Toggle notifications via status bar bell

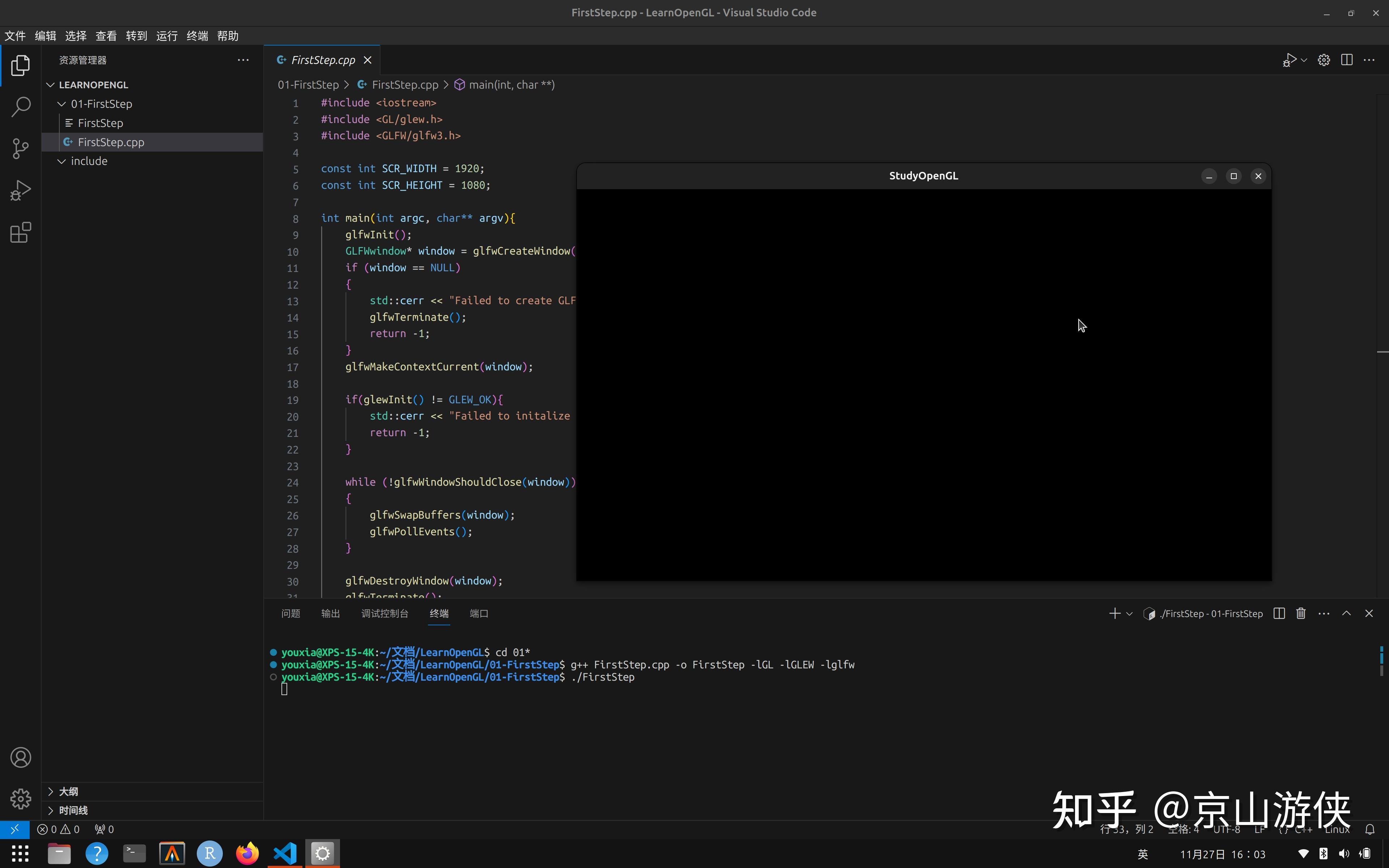[x=1371, y=829]
